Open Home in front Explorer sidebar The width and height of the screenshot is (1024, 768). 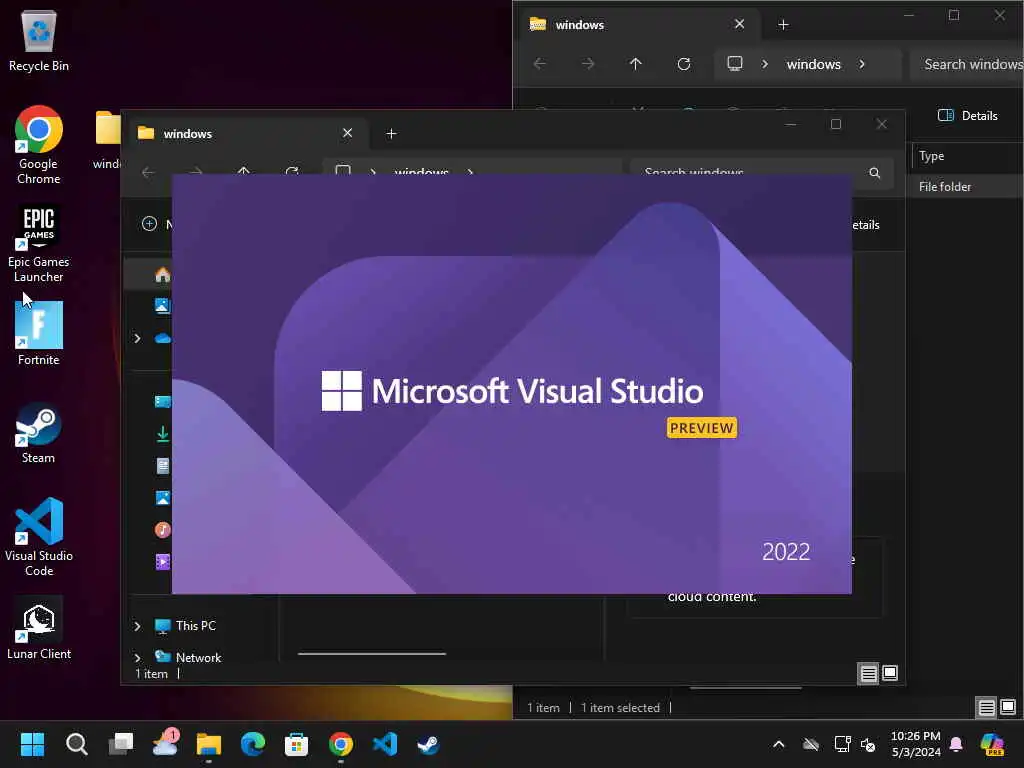tap(163, 275)
